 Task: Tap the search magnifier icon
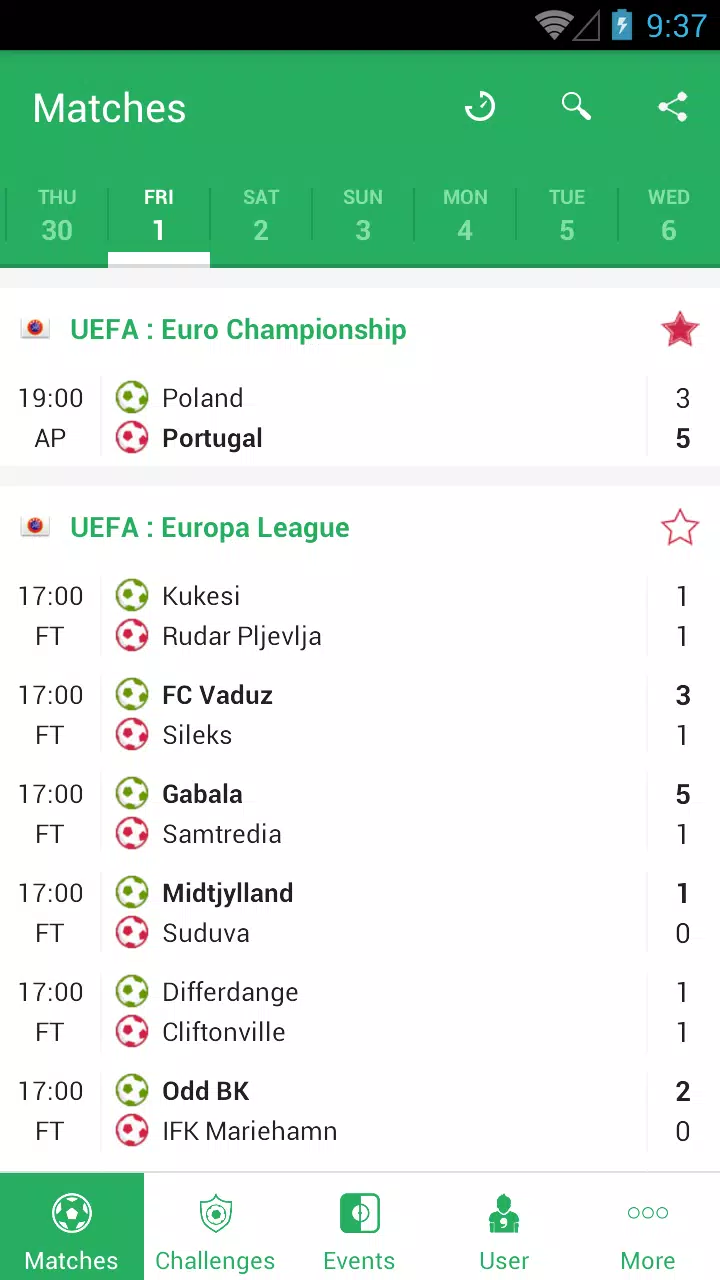pos(576,106)
